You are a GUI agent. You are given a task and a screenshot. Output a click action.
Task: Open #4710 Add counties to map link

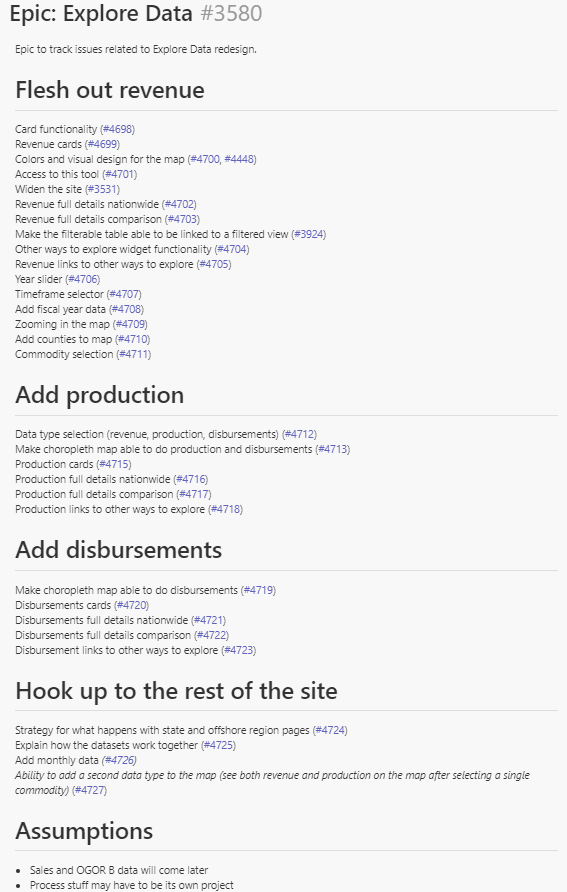click(x=133, y=339)
